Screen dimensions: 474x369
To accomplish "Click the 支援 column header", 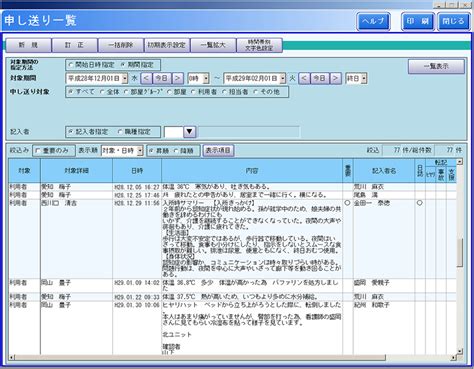I will tap(451, 175).
